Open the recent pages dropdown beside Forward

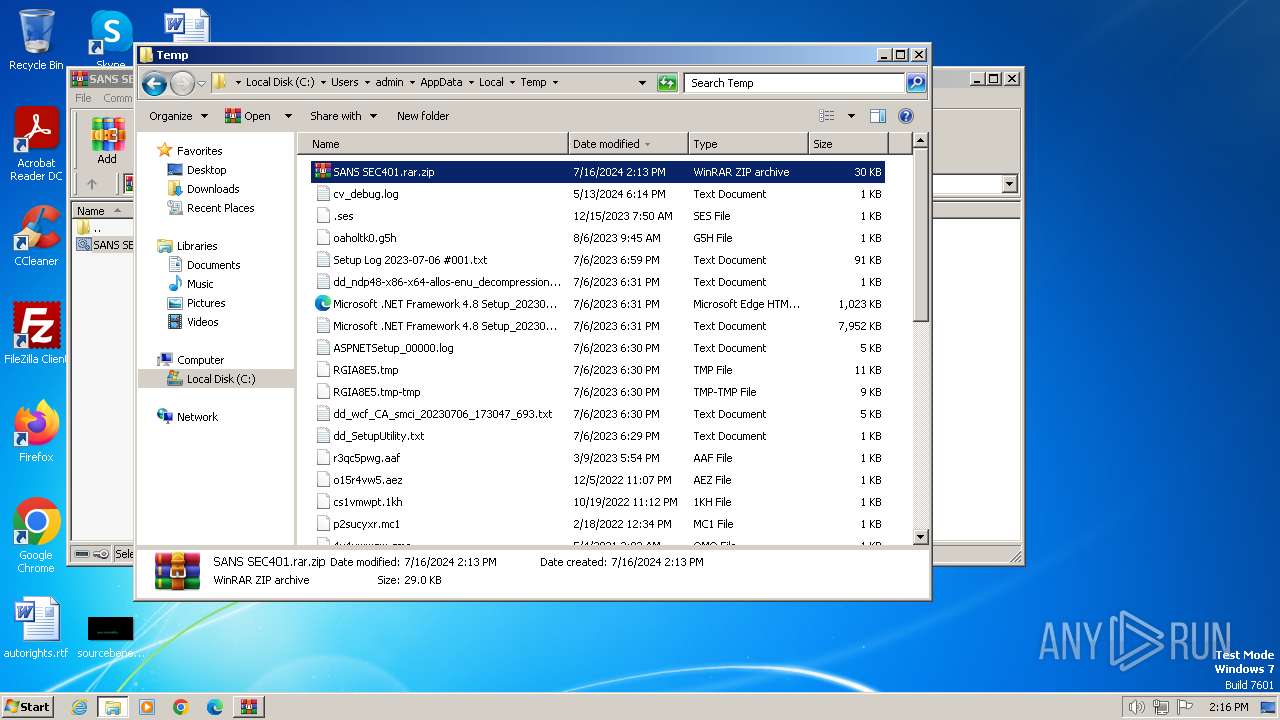tap(201, 84)
